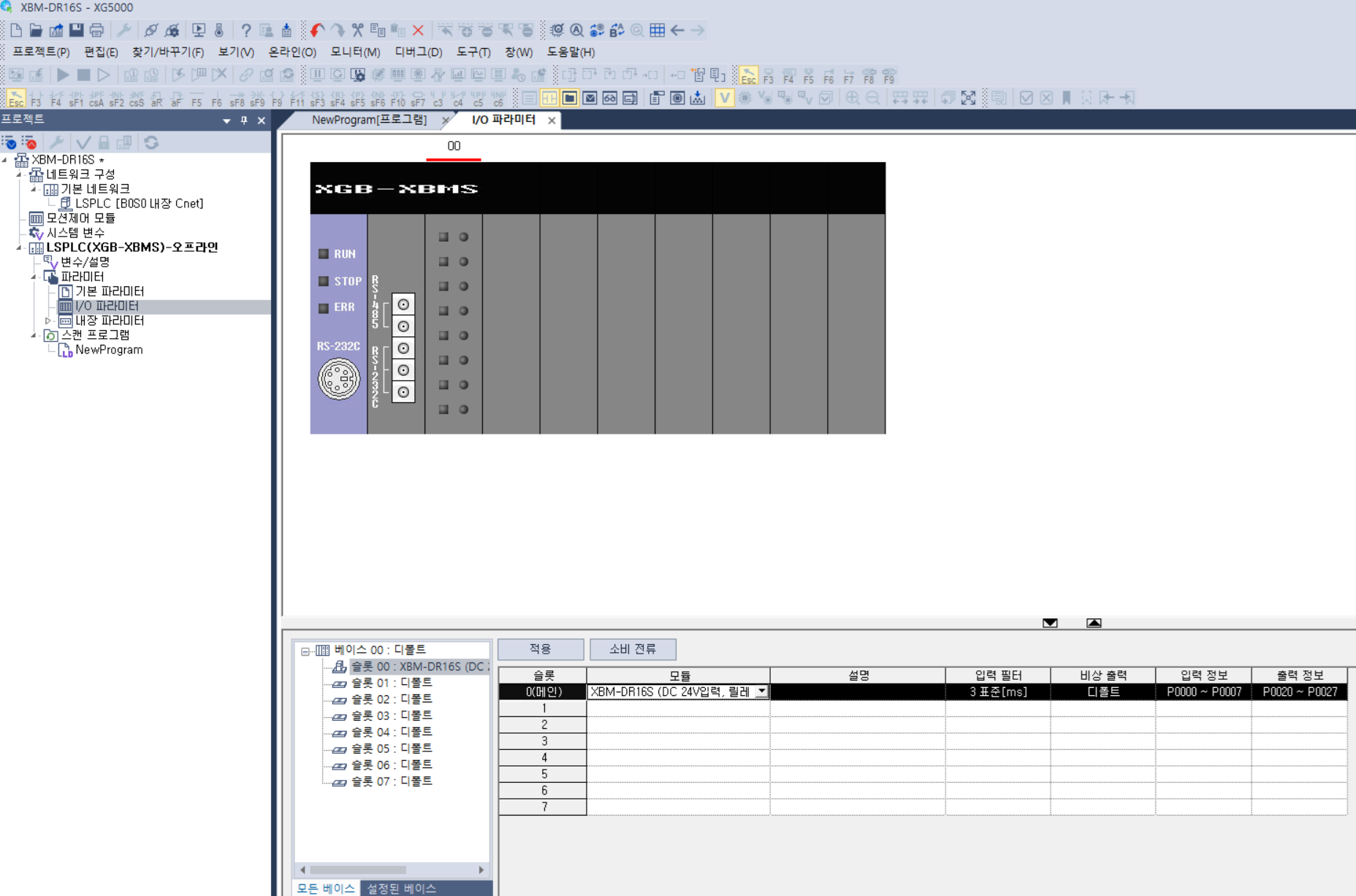Collapse the 기본 네트워크 tree node
The image size is (1356, 896).
tap(34, 188)
